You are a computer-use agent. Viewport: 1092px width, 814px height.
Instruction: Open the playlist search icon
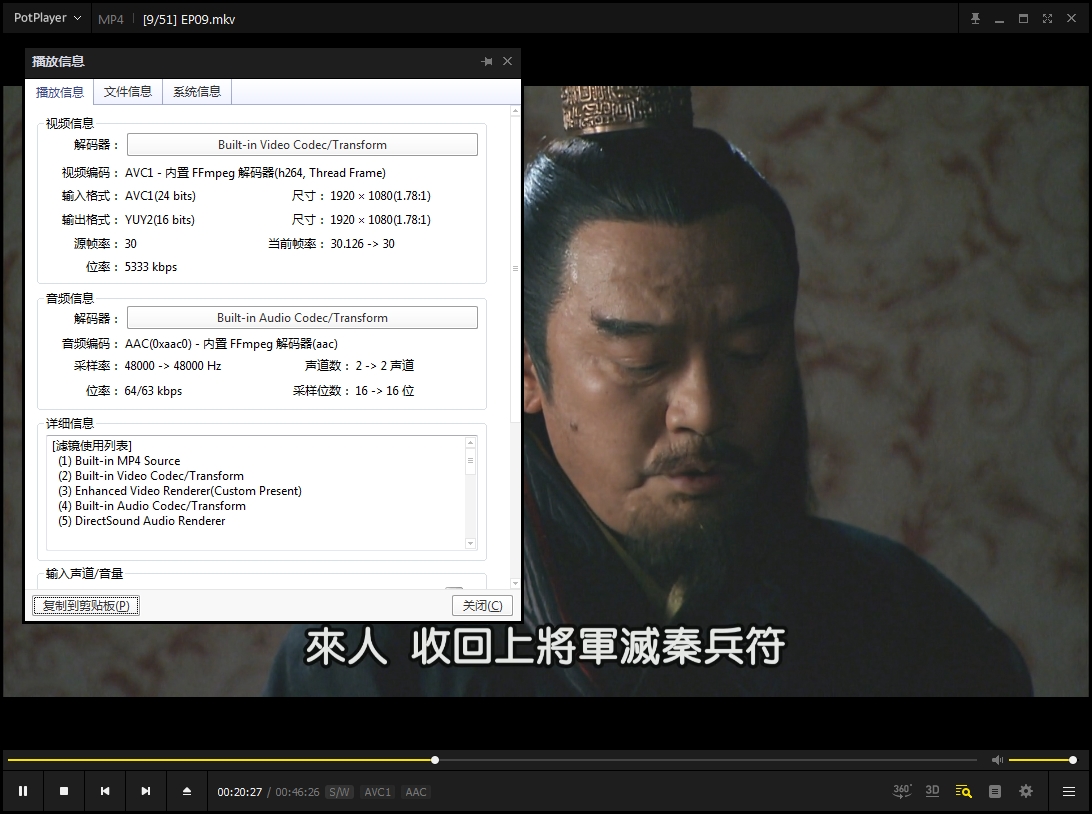click(964, 792)
